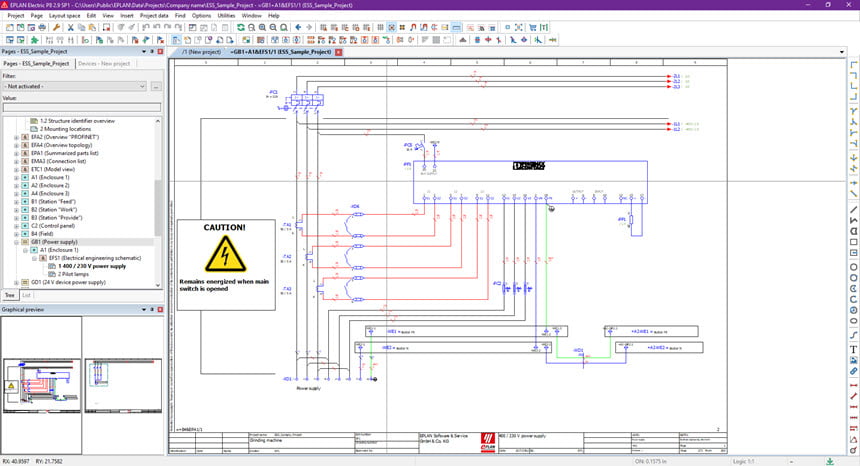The image size is (860, 466).
Task: Toggle the highlighted snap toolbar button
Action: (391, 27)
